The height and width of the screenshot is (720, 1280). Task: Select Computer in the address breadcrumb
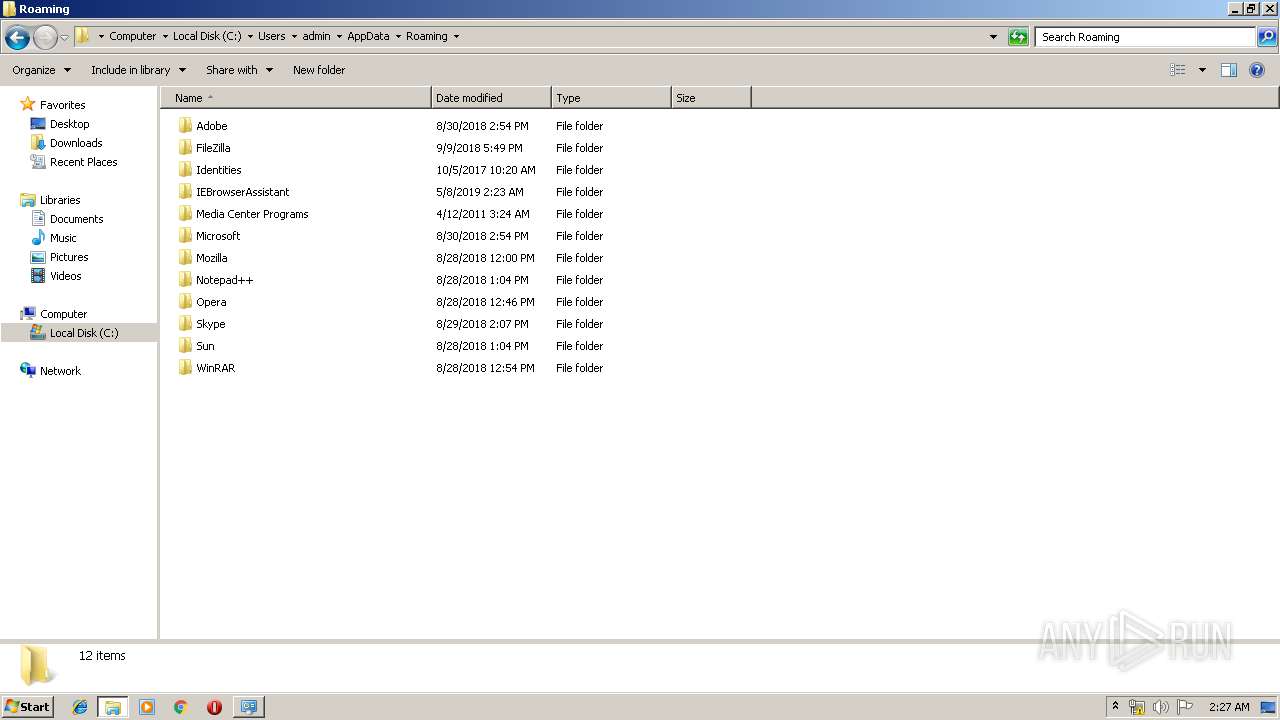click(133, 36)
